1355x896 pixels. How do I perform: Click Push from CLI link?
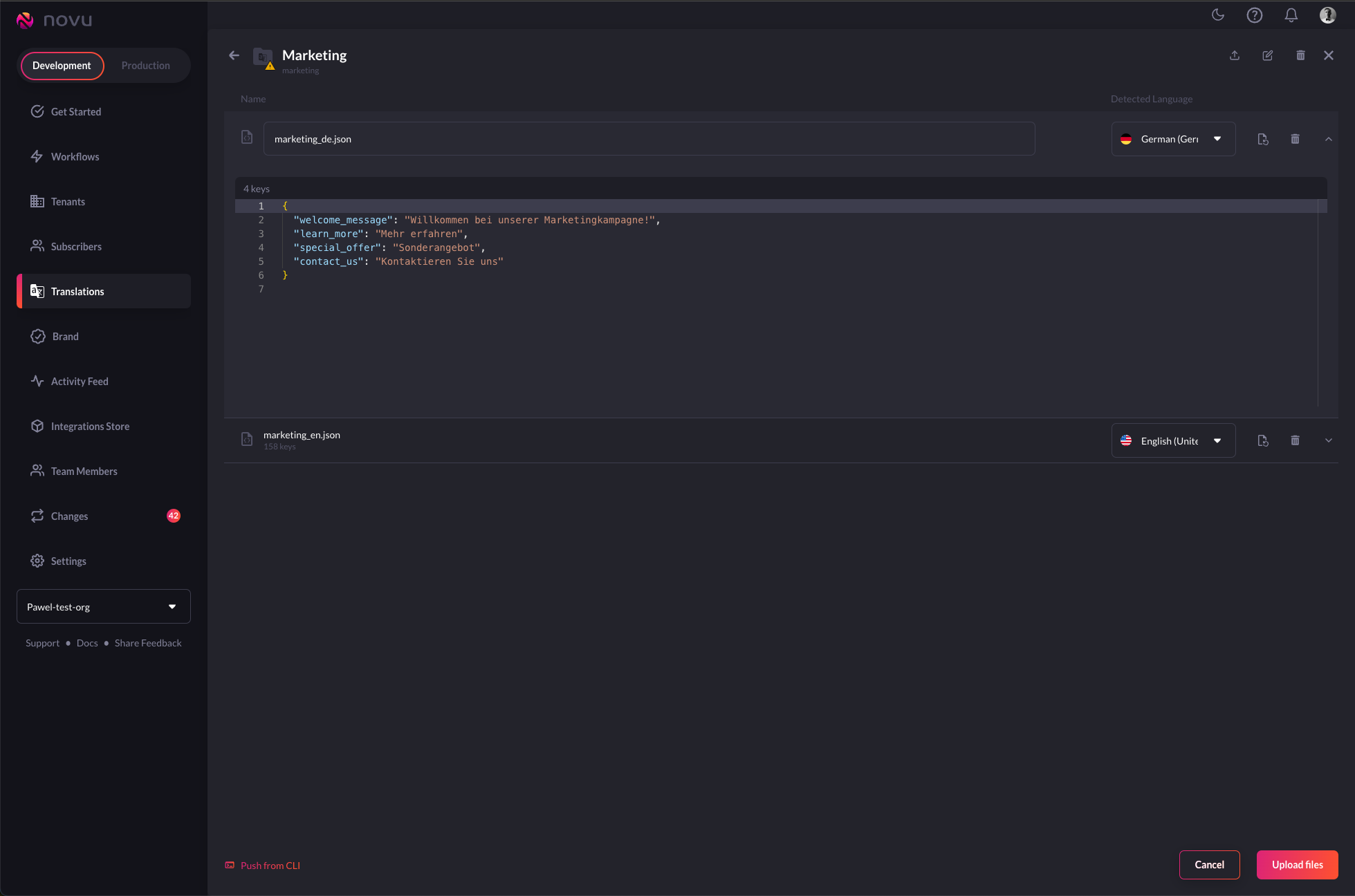click(270, 866)
